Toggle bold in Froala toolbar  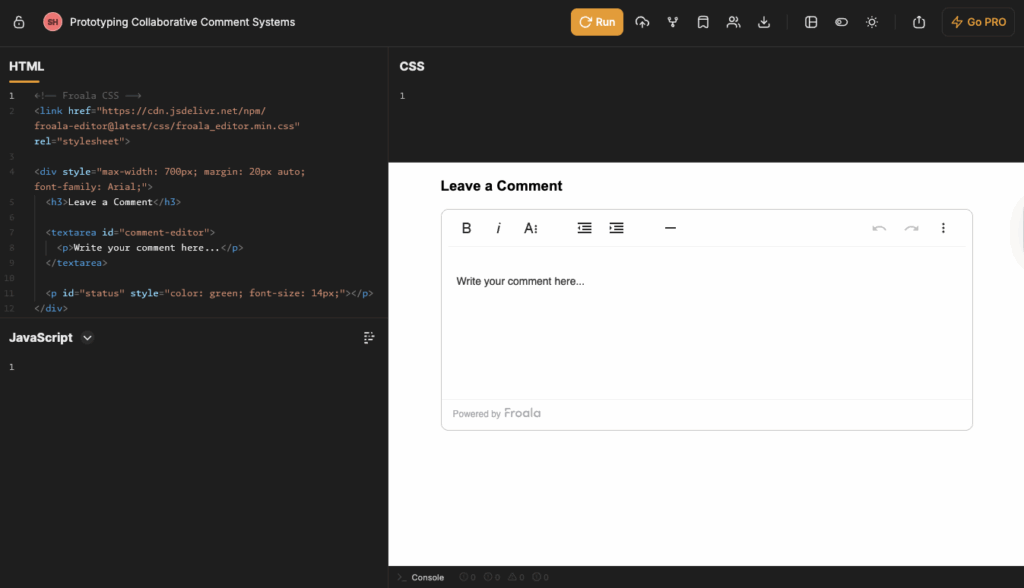(x=466, y=228)
